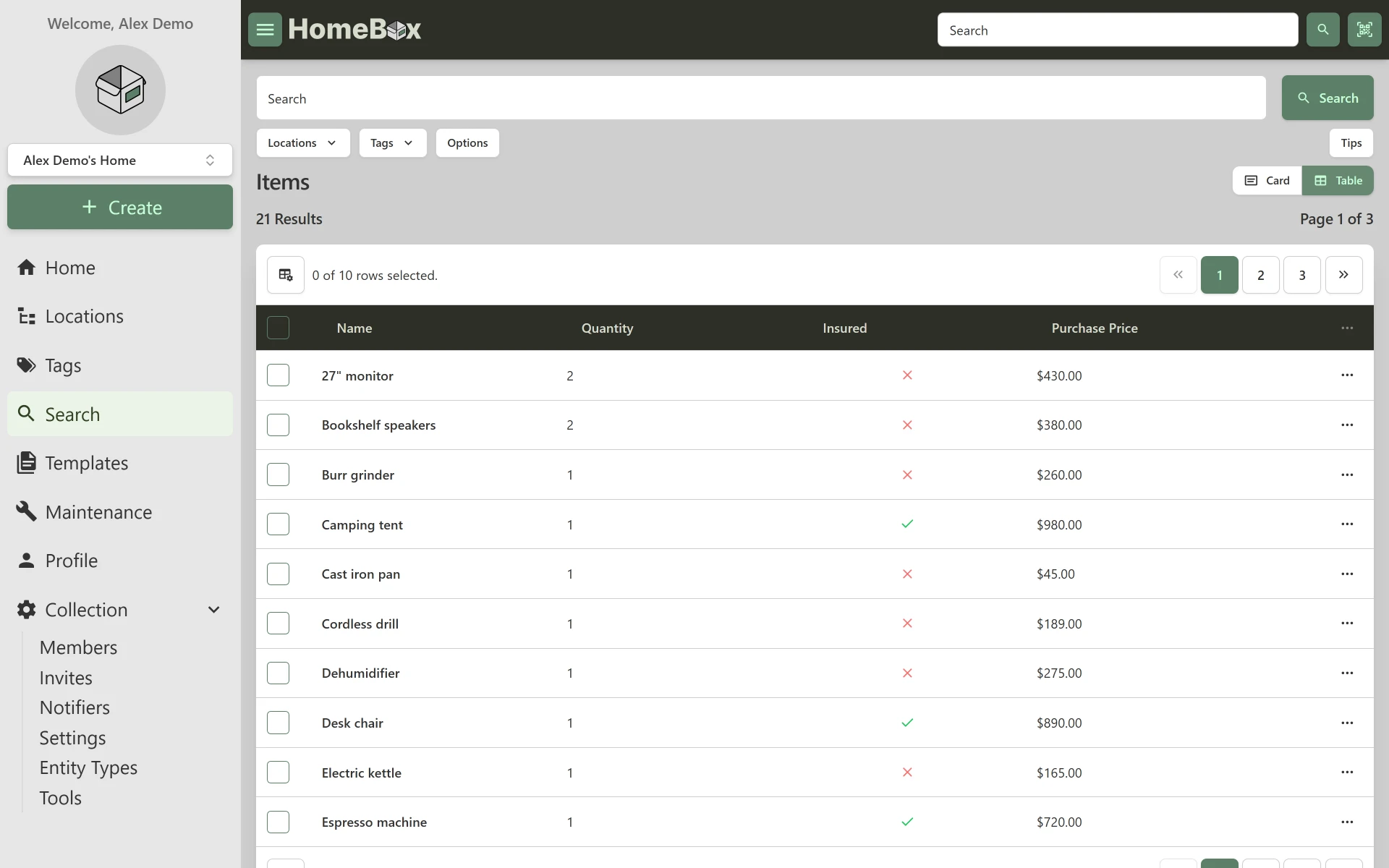Open actions menu for Desk chair row
Viewport: 1389px width, 868px height.
(1347, 723)
